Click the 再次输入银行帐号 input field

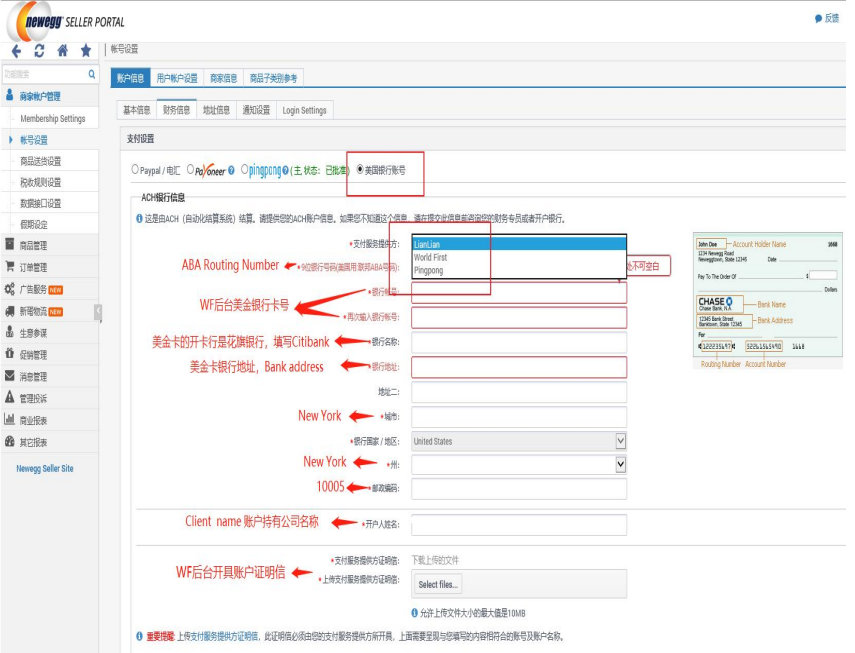(x=519, y=317)
